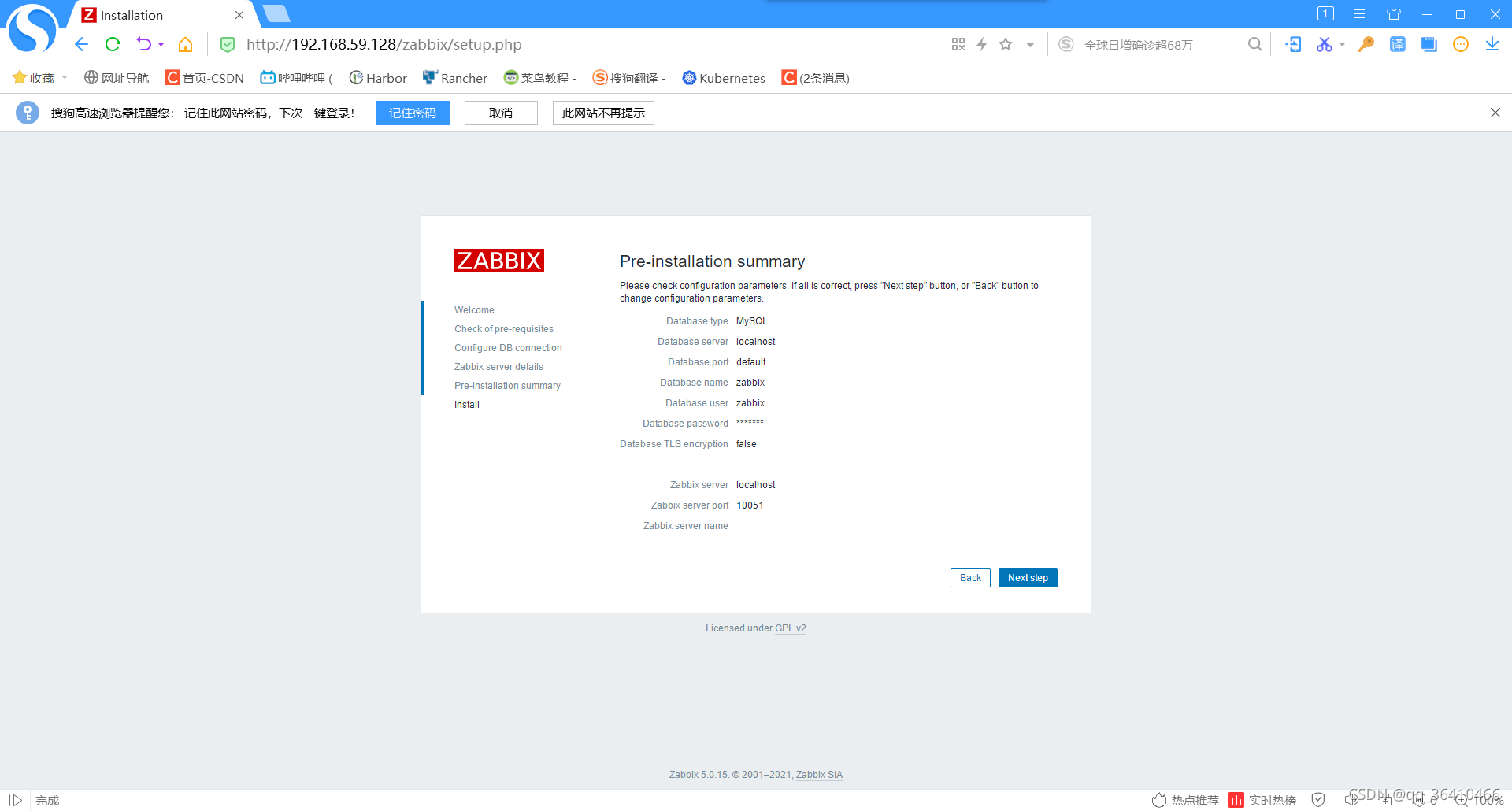Bookmark this page with the star icon
Screen dimensions: 1512x811
[1006, 44]
